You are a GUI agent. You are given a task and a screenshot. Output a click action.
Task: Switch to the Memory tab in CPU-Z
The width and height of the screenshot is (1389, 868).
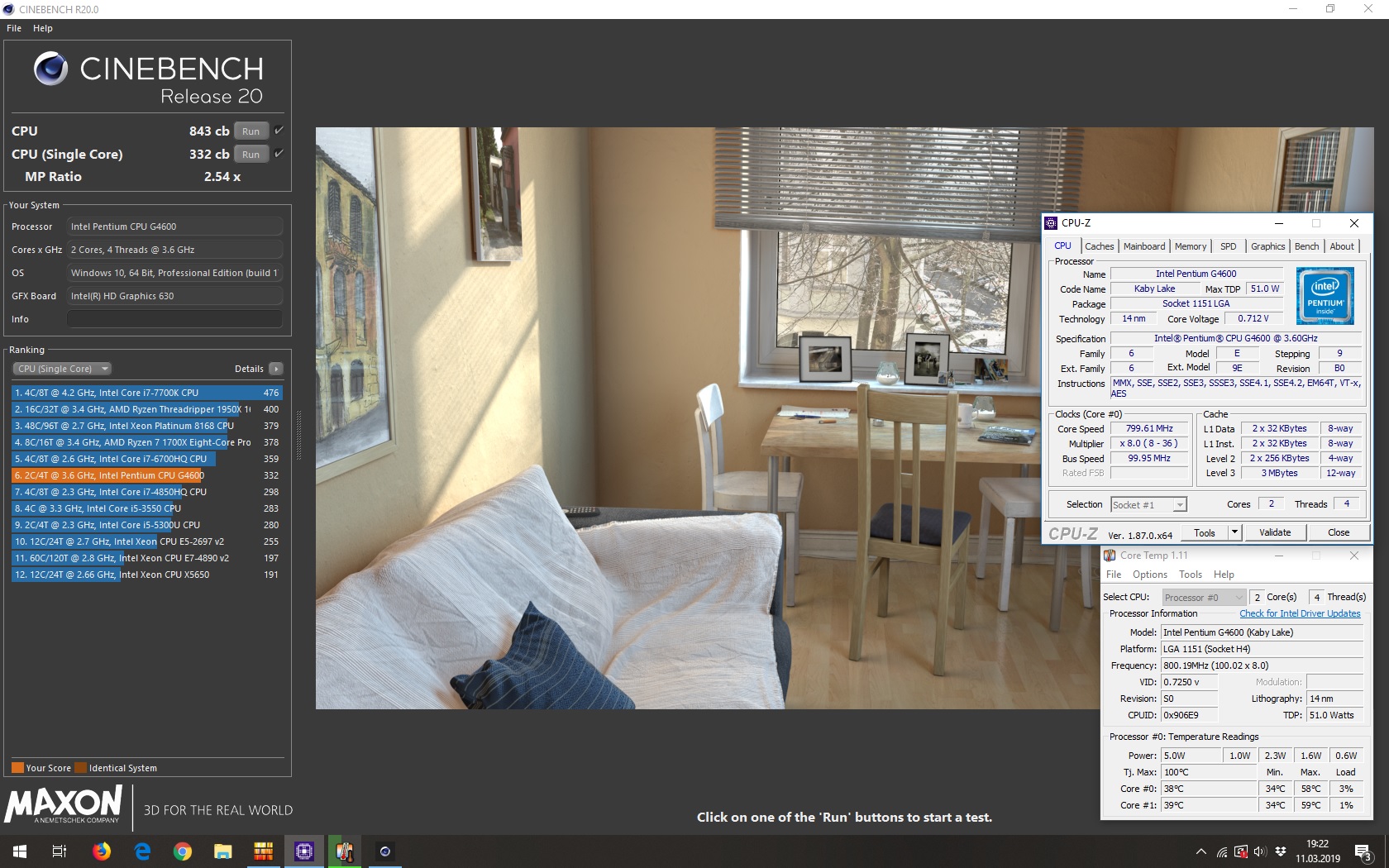click(x=1191, y=246)
